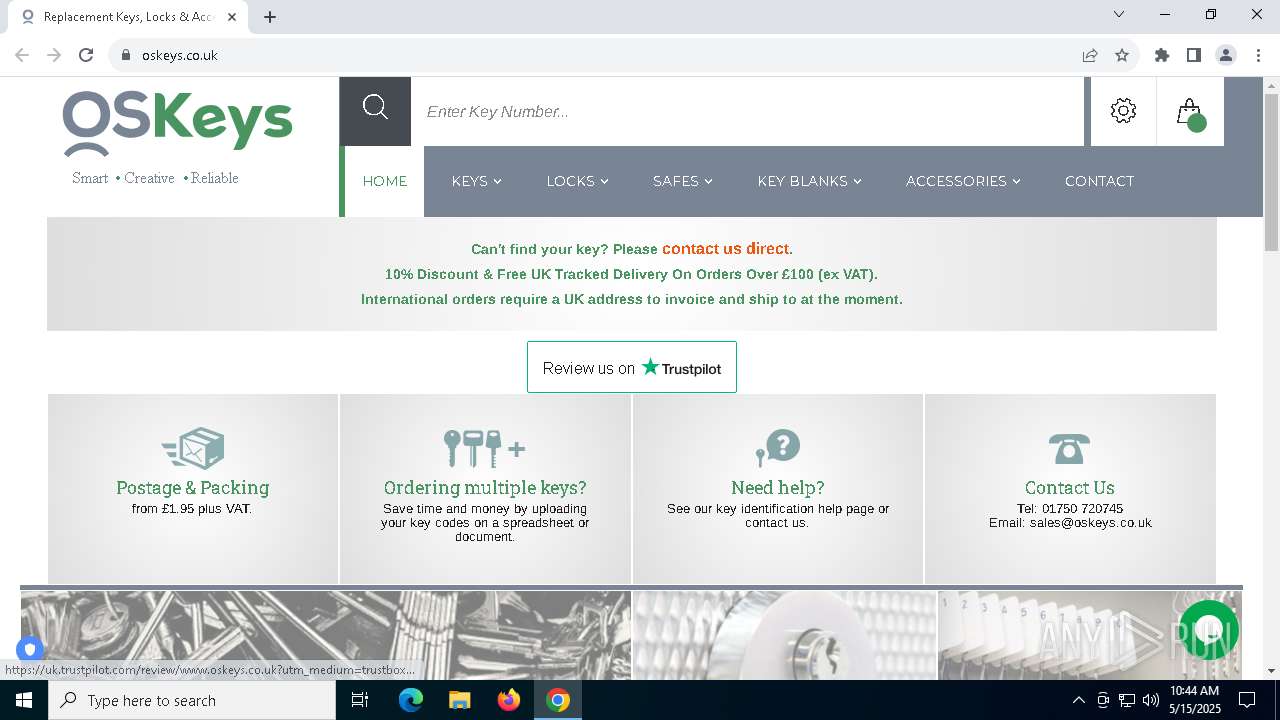Viewport: 1280px width, 720px height.
Task: Click the sales@oskeys.co.uk email text
Action: [x=1091, y=523]
